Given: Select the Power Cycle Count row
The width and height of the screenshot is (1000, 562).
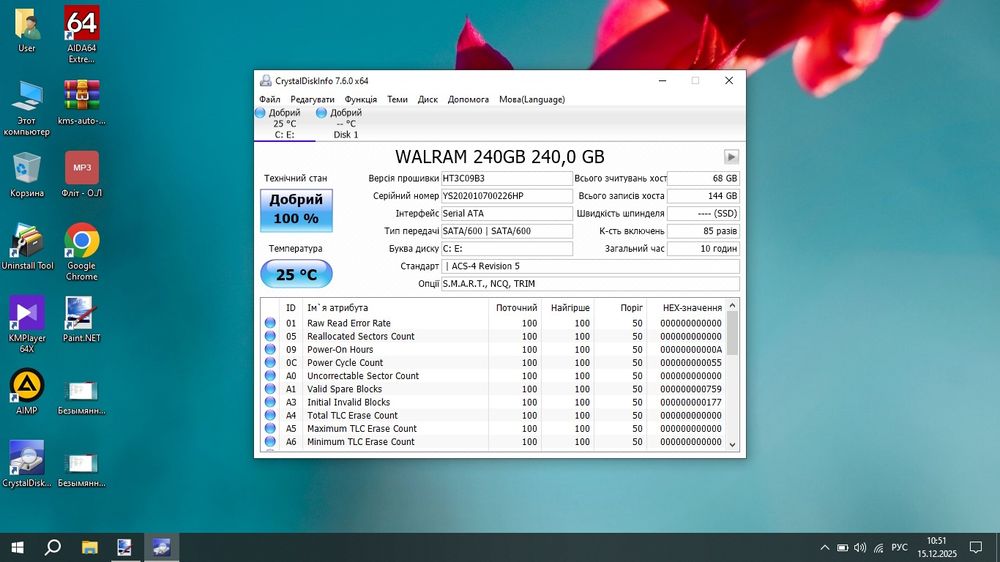Looking at the screenshot, I should (493, 363).
